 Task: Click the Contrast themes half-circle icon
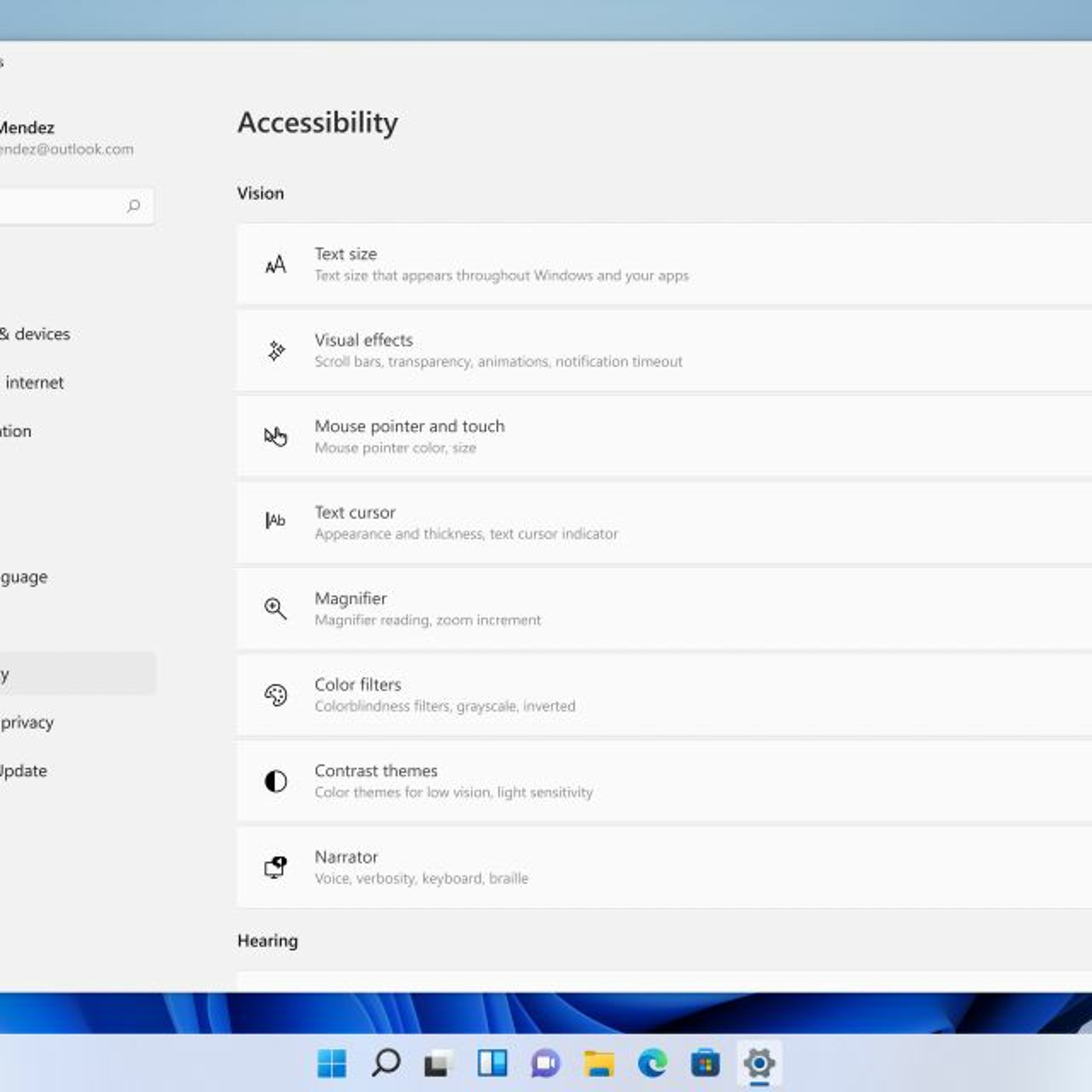[275, 781]
